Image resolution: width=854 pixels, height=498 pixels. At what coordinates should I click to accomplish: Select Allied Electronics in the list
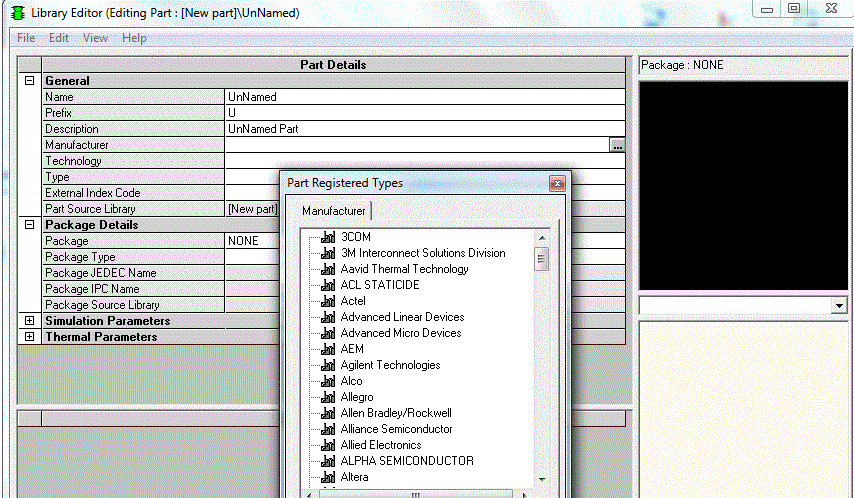(x=381, y=445)
